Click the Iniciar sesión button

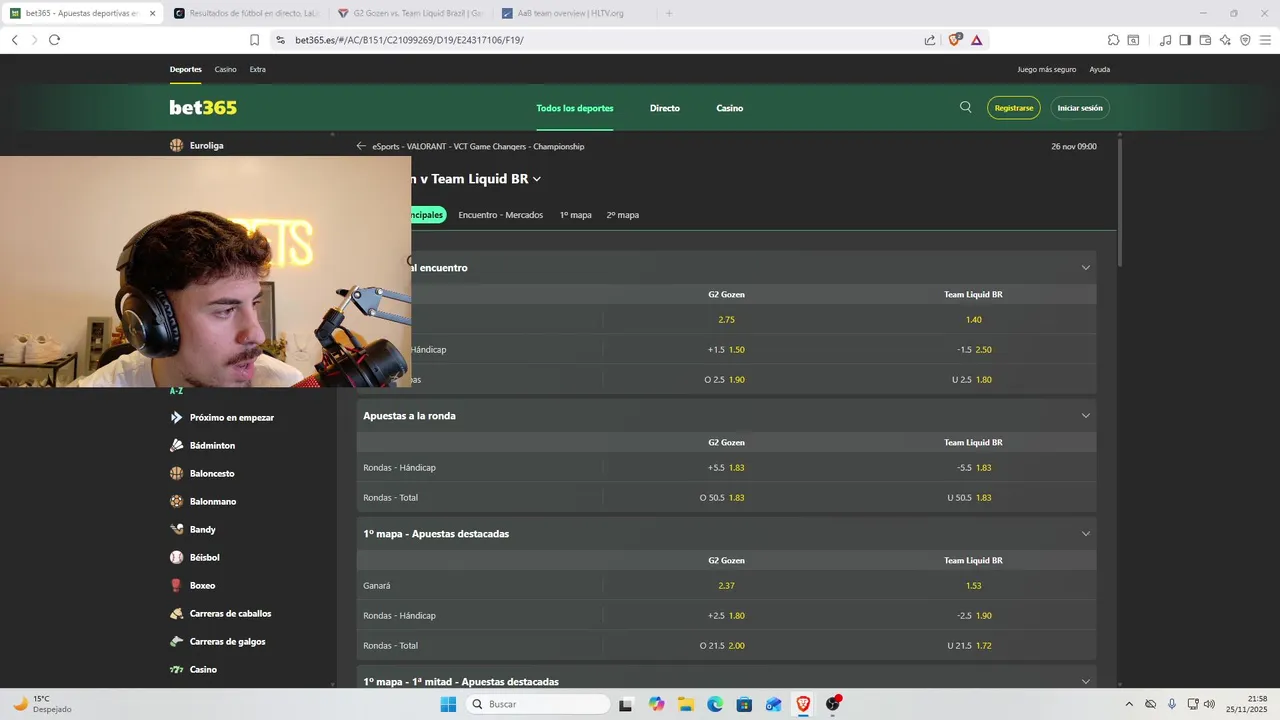point(1080,108)
